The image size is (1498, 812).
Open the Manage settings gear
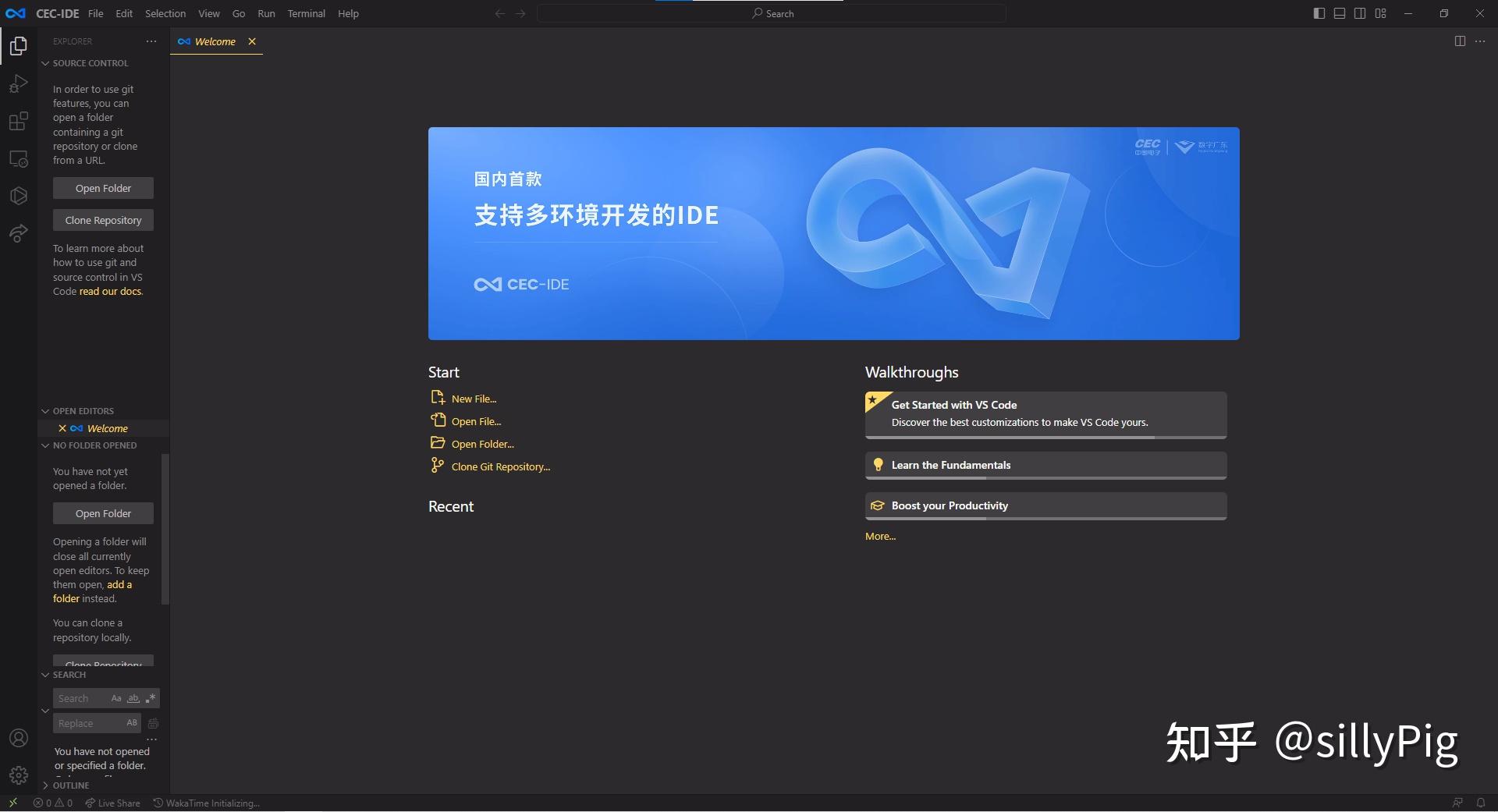[18, 775]
